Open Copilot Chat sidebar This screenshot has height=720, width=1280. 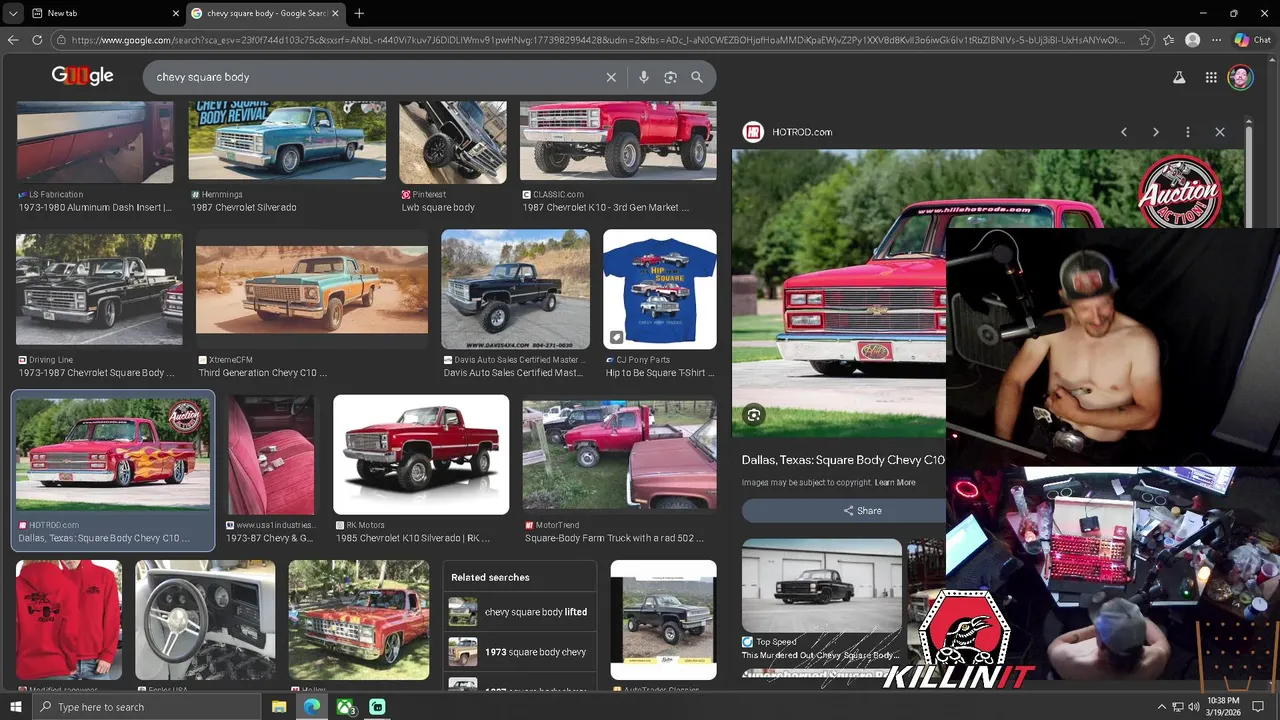pos(1253,40)
